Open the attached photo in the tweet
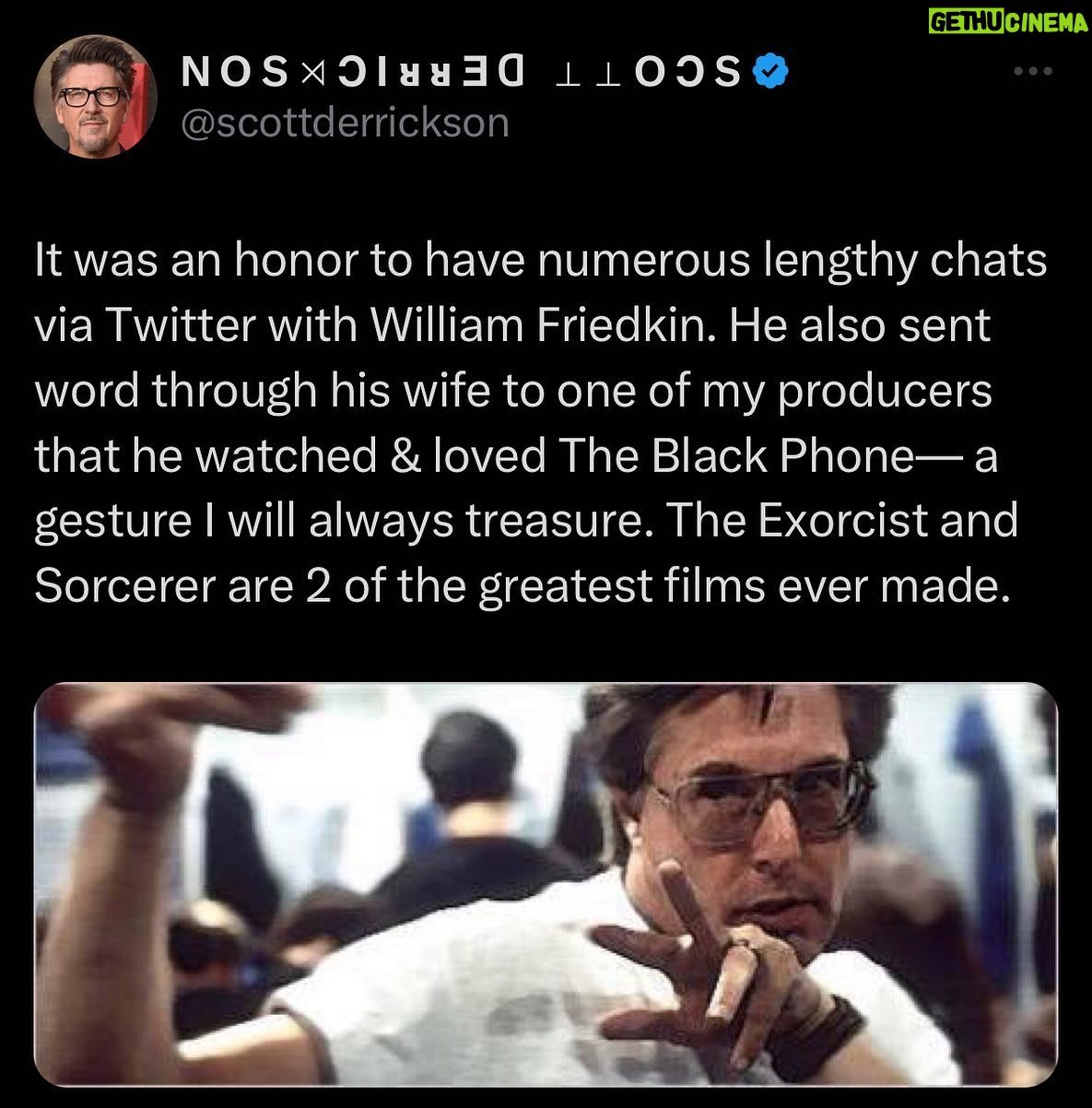 pos(546,884)
